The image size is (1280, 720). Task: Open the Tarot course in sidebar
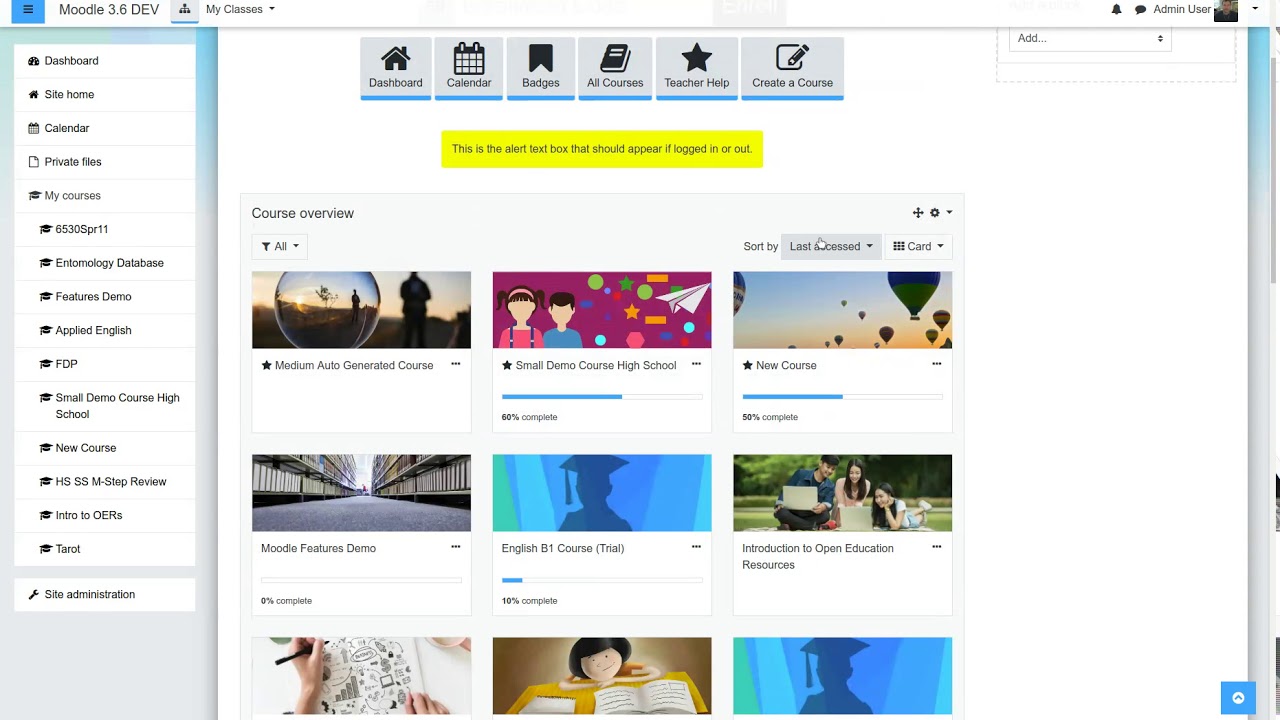[x=105, y=549]
